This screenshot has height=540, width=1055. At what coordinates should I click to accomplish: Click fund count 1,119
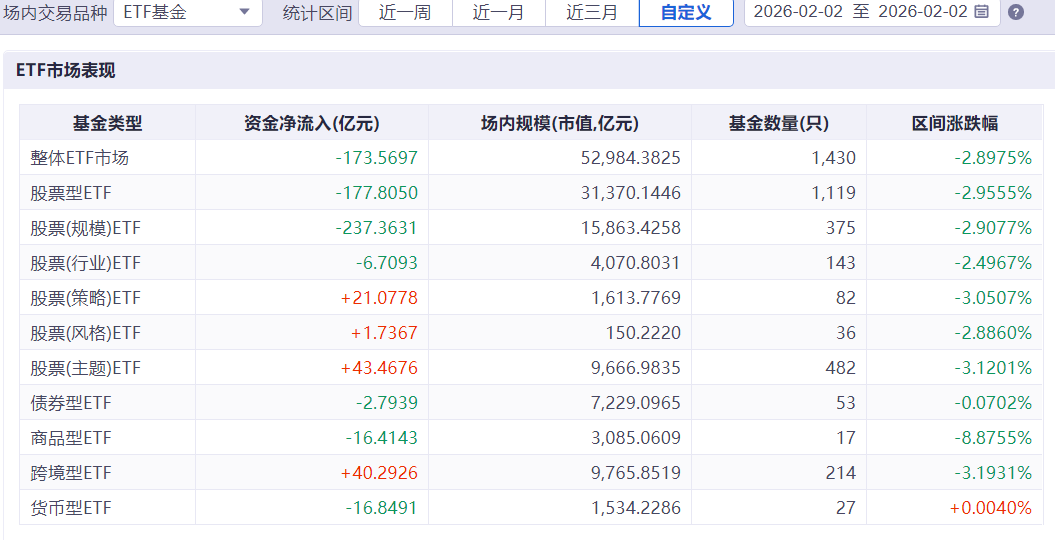[x=836, y=193]
